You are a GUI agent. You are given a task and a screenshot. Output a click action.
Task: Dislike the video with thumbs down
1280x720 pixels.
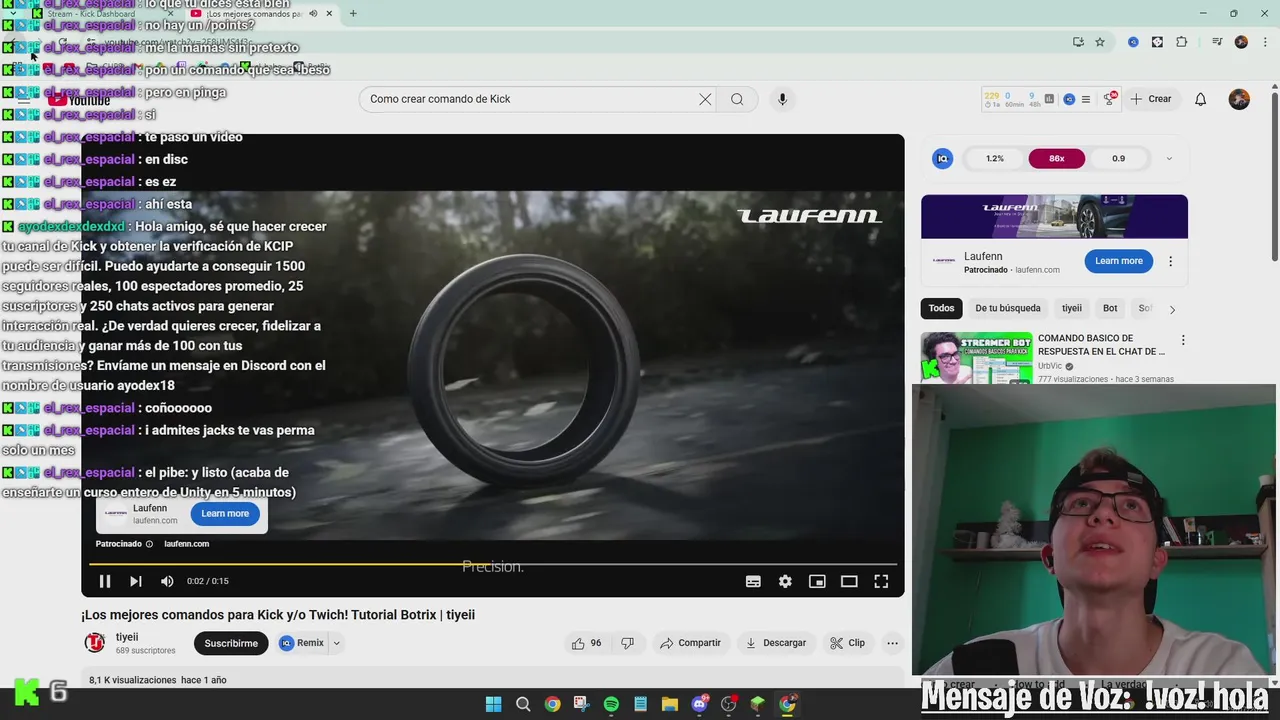click(627, 643)
